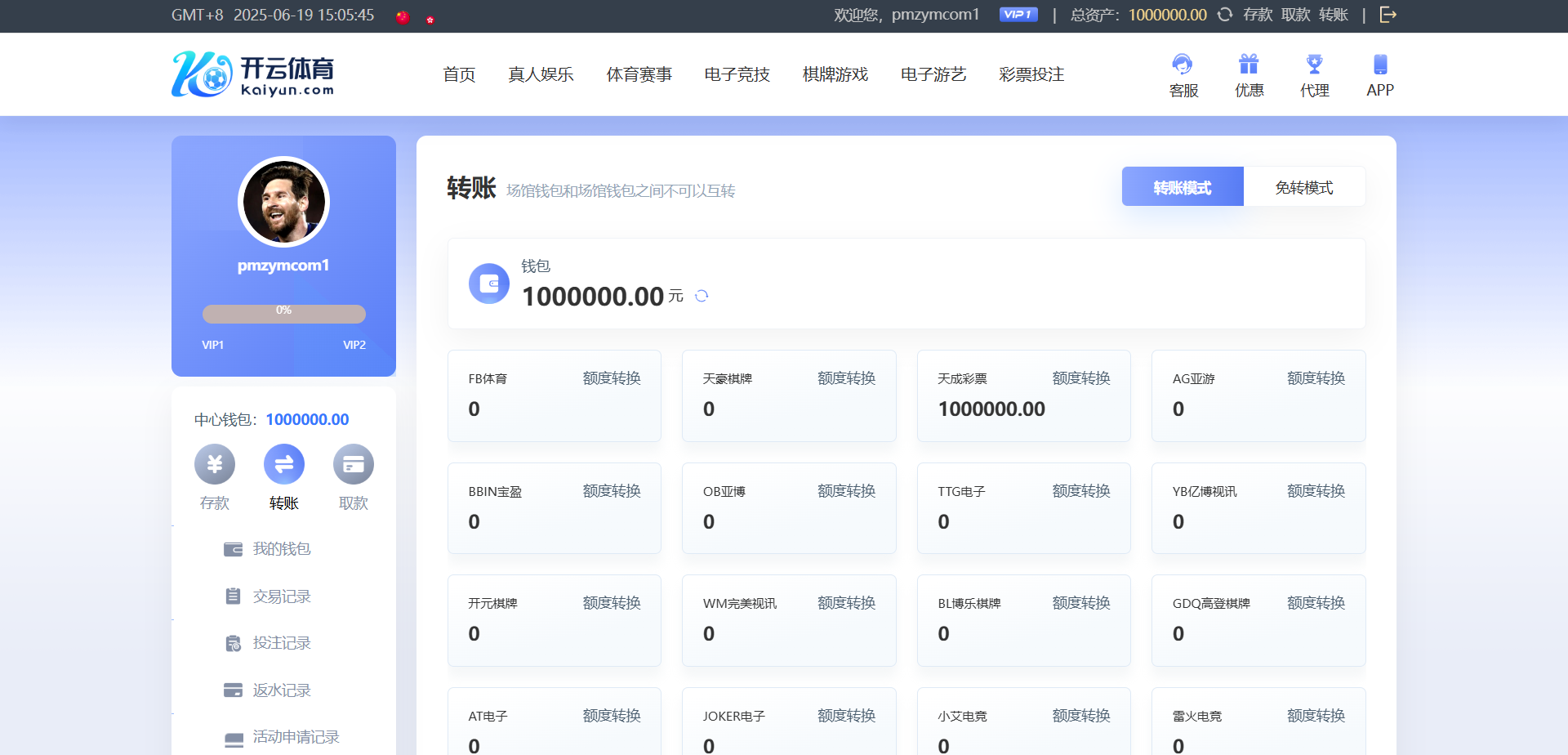
Task: Click the agent trophy icon
Action: point(1314,65)
